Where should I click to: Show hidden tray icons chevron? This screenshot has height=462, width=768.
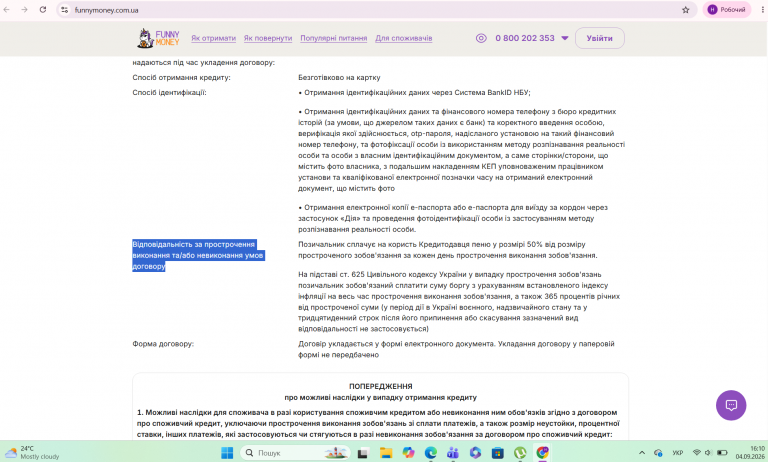tap(642, 453)
